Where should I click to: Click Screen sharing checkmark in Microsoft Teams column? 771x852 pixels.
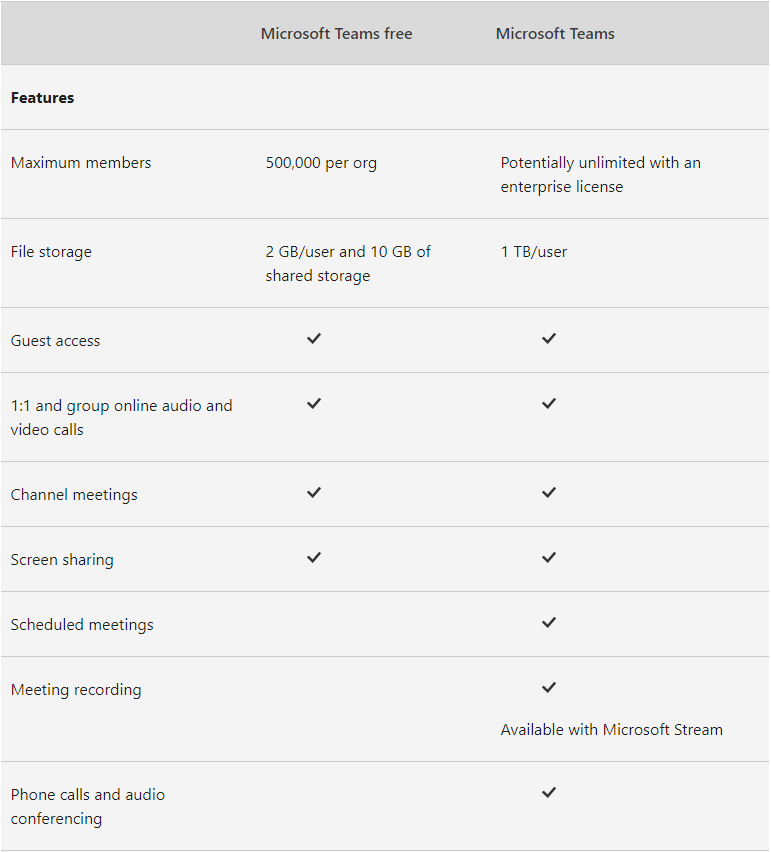(548, 558)
